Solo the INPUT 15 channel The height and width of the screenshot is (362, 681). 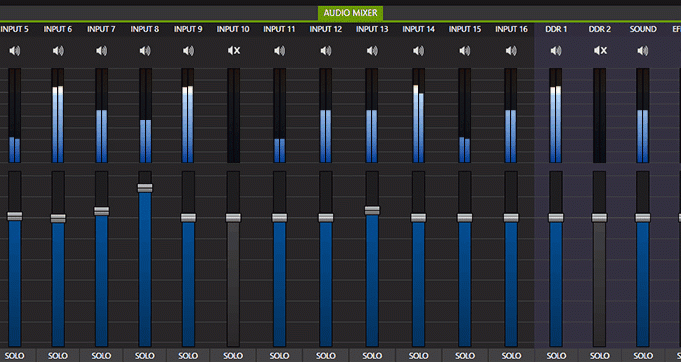[465, 355]
